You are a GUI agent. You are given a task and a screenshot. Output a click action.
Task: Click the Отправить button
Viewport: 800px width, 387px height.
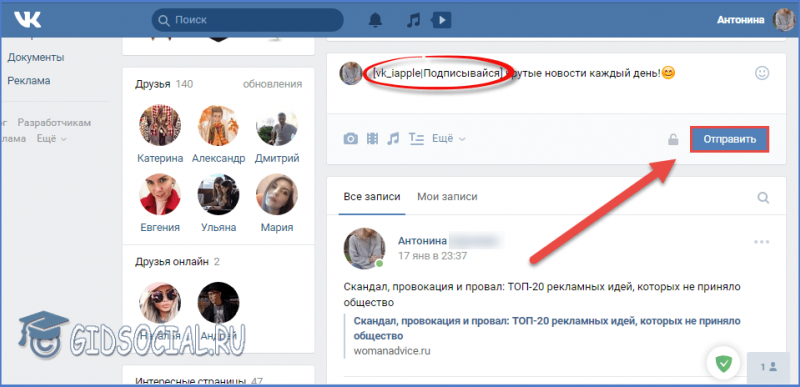click(x=730, y=139)
